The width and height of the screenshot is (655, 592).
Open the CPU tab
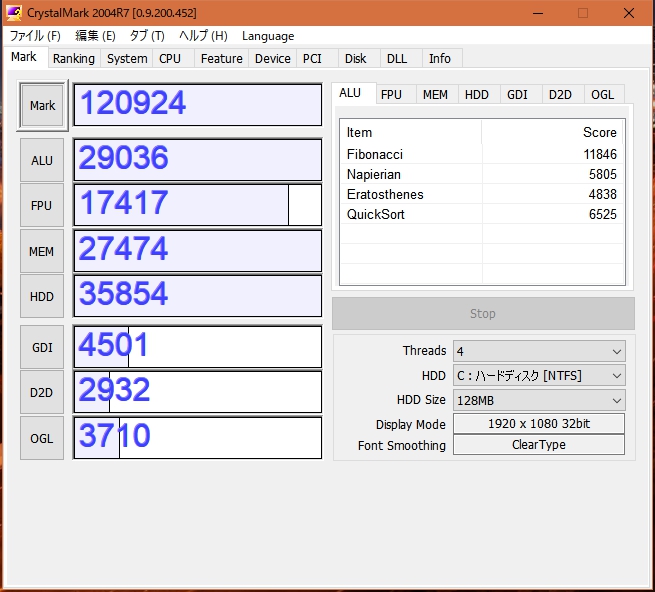pyautogui.click(x=170, y=59)
